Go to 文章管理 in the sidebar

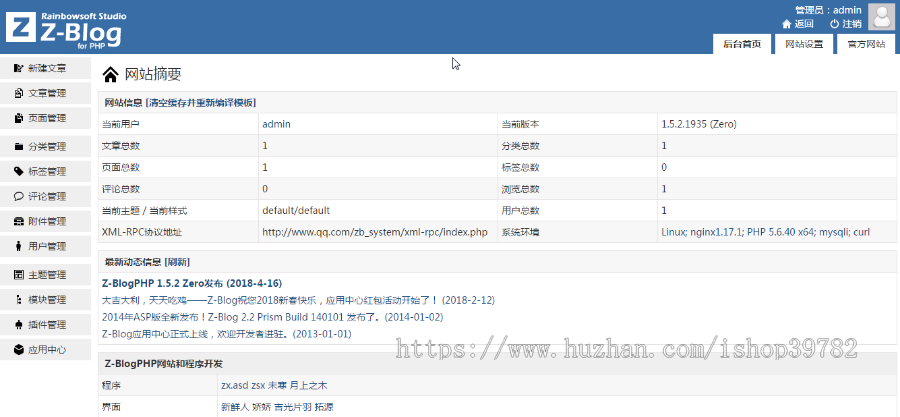(x=45, y=93)
